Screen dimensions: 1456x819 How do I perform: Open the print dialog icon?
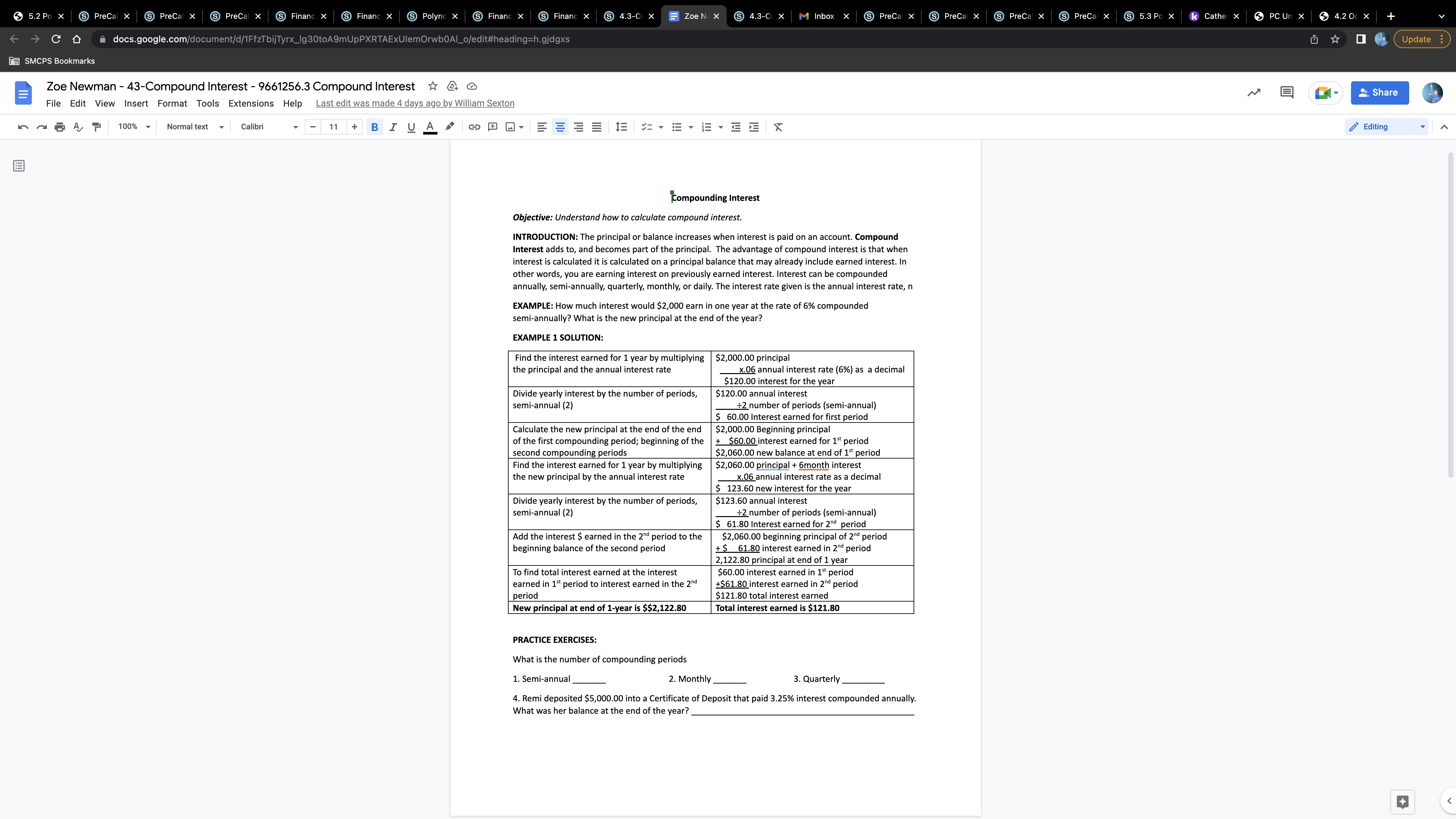pos(59,127)
